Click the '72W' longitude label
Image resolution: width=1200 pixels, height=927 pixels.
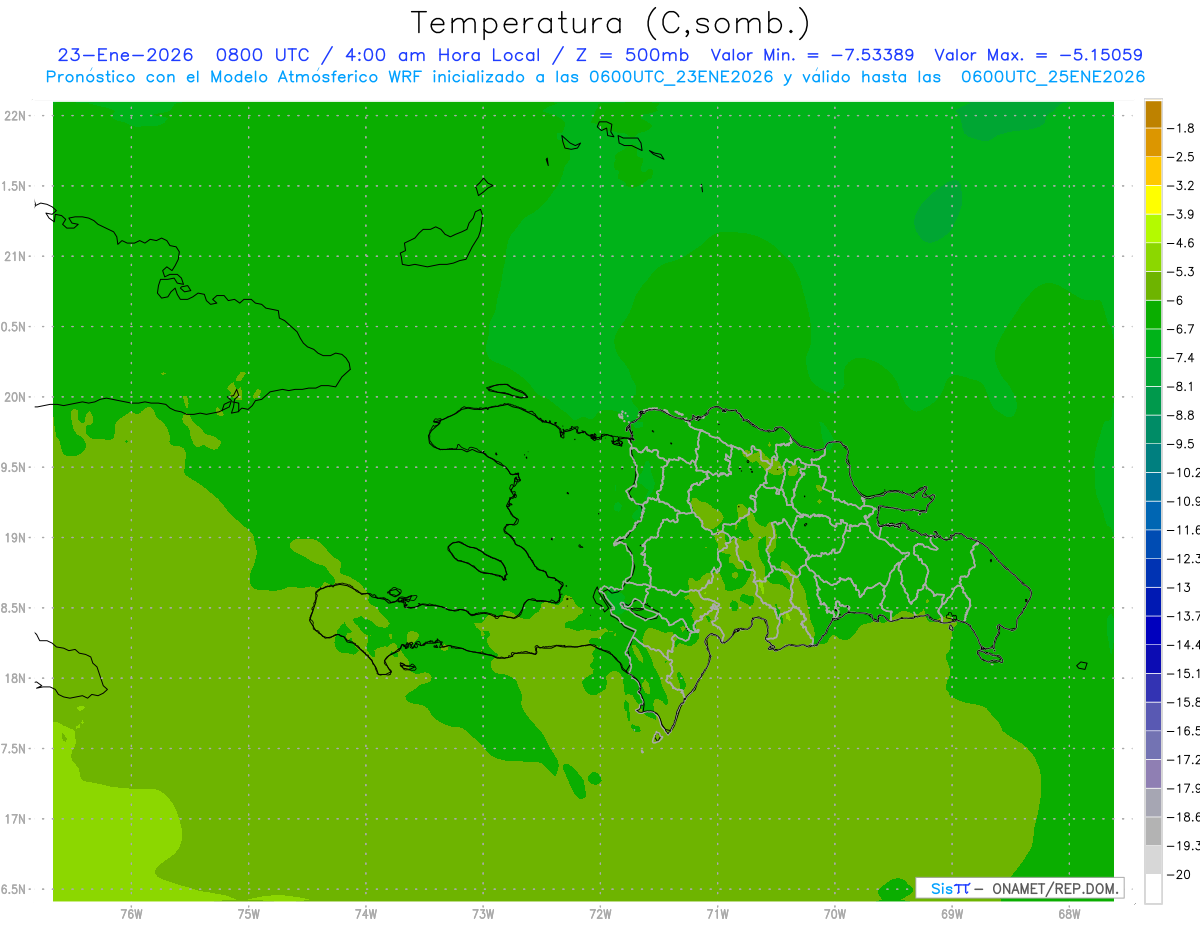click(600, 914)
